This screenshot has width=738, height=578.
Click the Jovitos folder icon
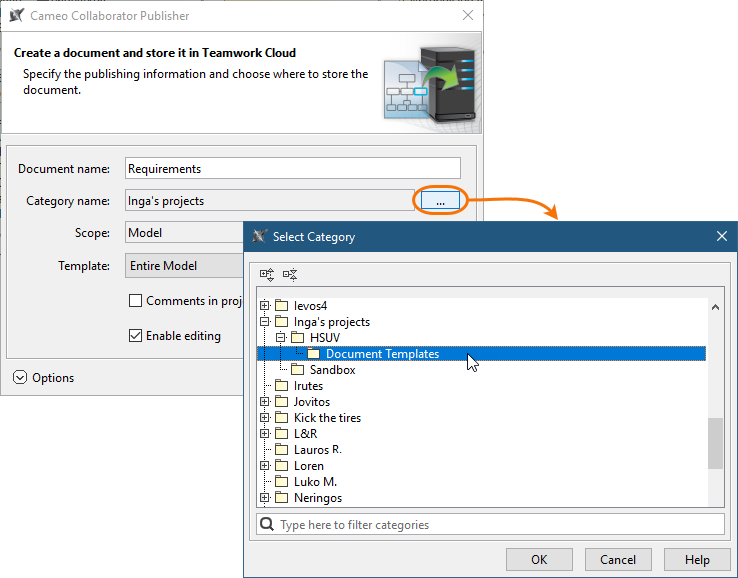point(281,401)
